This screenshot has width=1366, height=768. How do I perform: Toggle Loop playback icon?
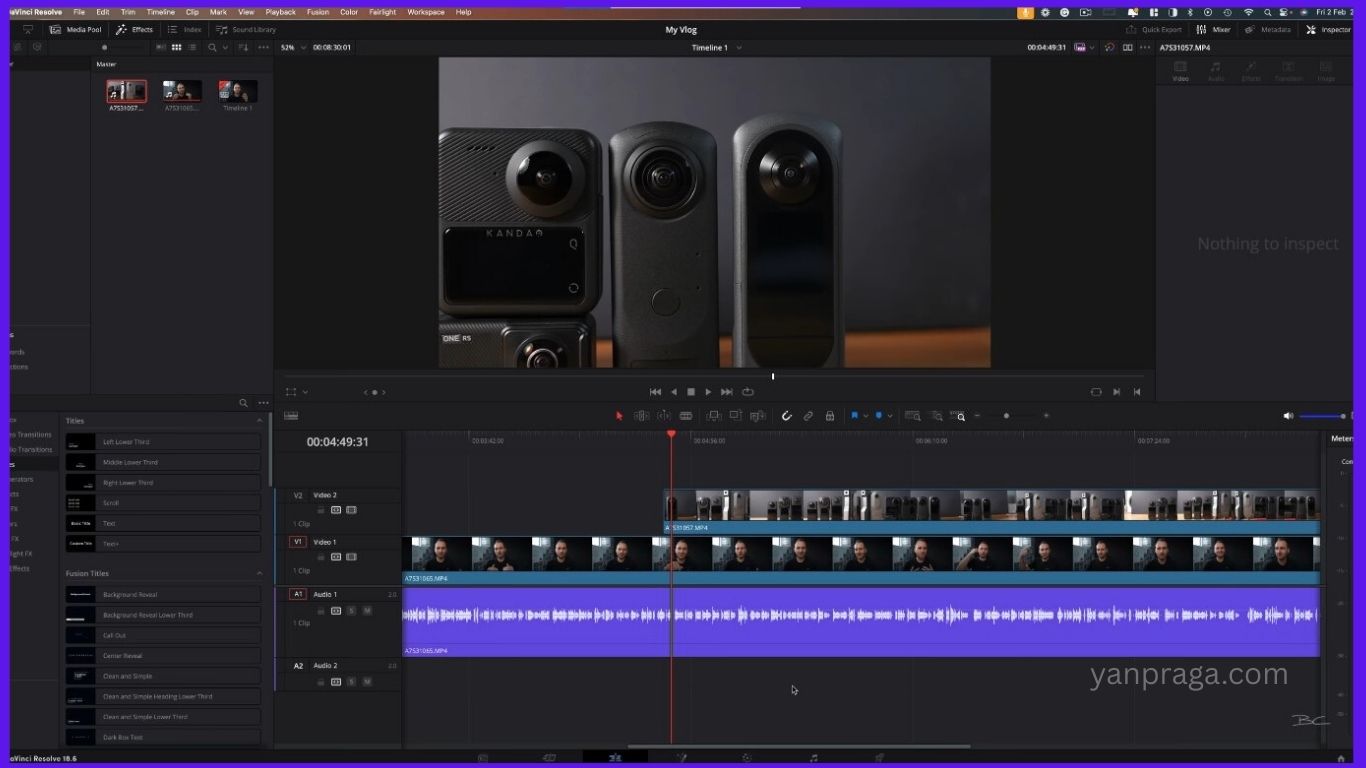(x=747, y=392)
